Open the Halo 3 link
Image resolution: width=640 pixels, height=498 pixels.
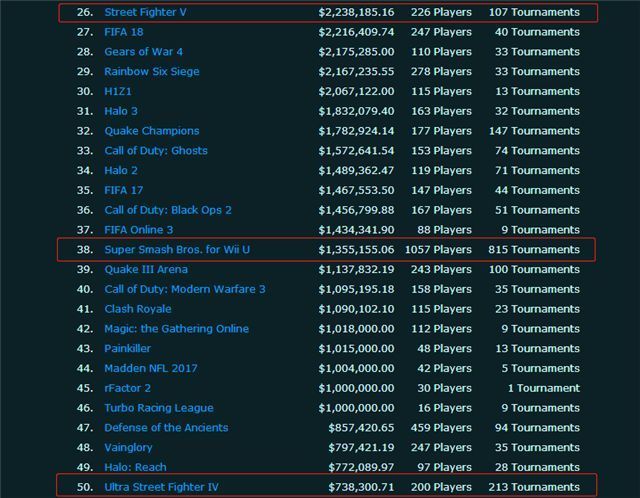coord(121,111)
